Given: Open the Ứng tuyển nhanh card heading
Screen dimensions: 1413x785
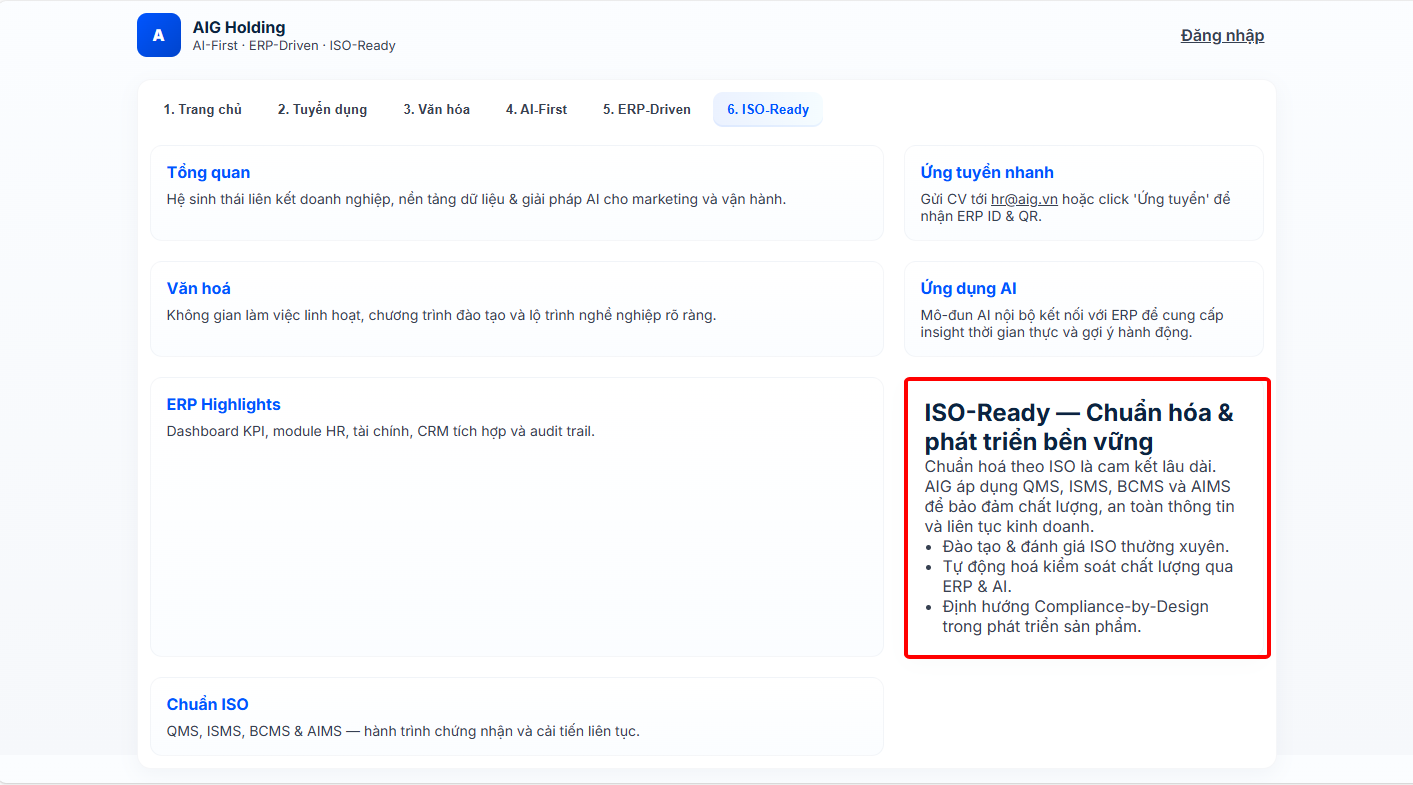Looking at the screenshot, I should coord(986,172).
